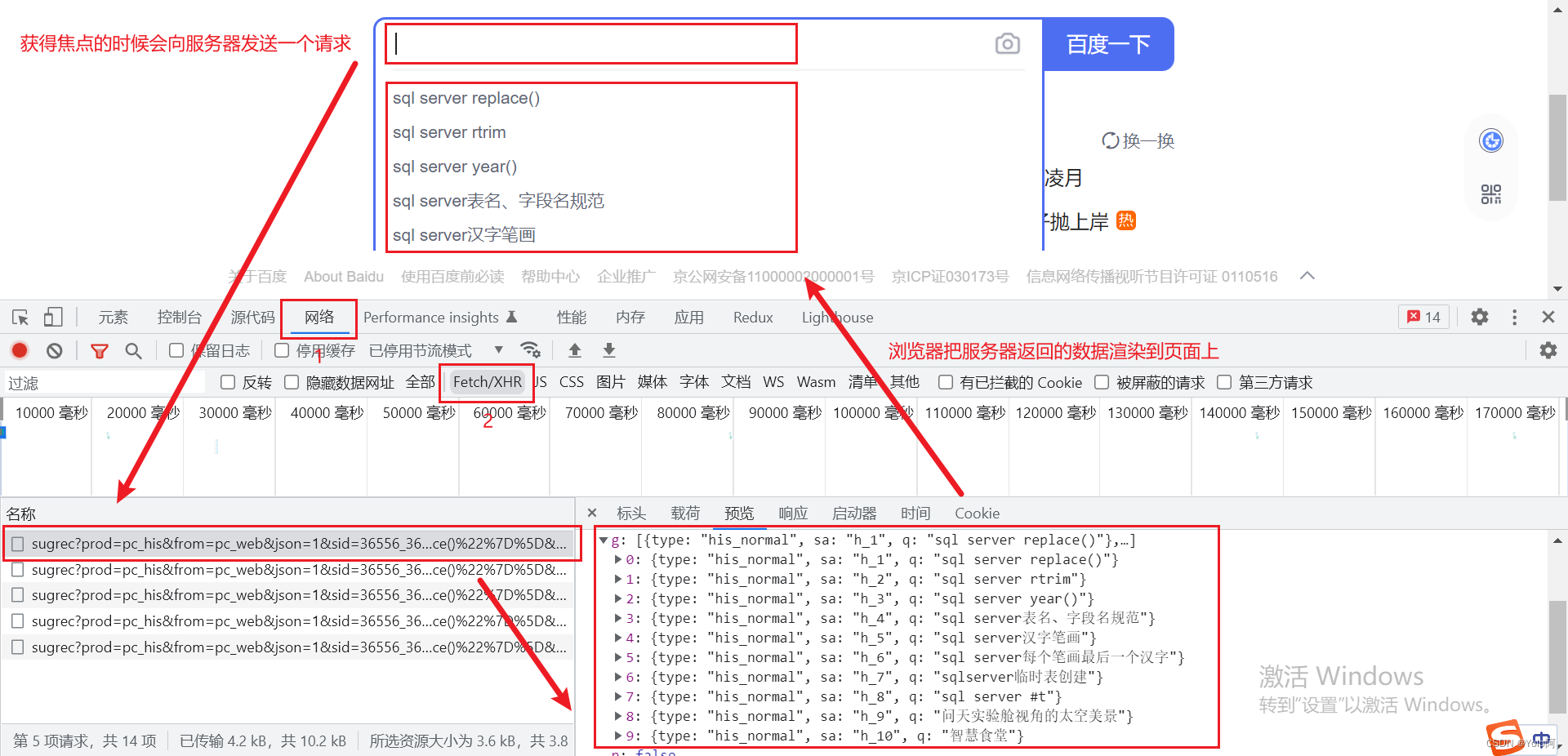The width and height of the screenshot is (1568, 756).
Task: Focus the Baidu search input box
Action: pyautogui.click(x=591, y=44)
